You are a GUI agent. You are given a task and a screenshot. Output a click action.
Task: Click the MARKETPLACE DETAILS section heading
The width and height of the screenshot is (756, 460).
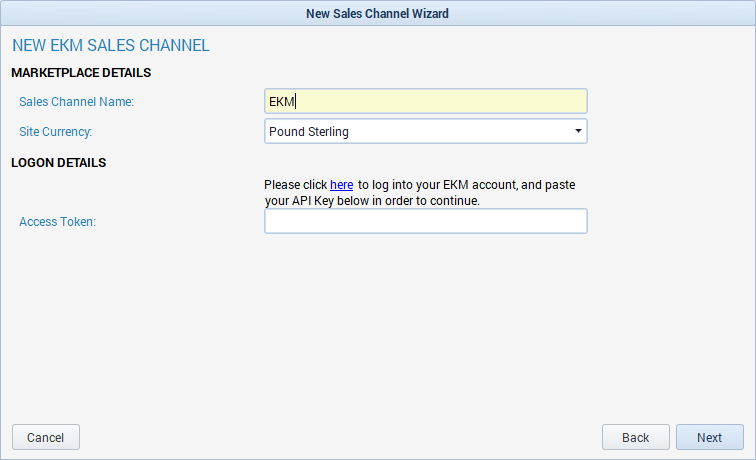(x=81, y=73)
